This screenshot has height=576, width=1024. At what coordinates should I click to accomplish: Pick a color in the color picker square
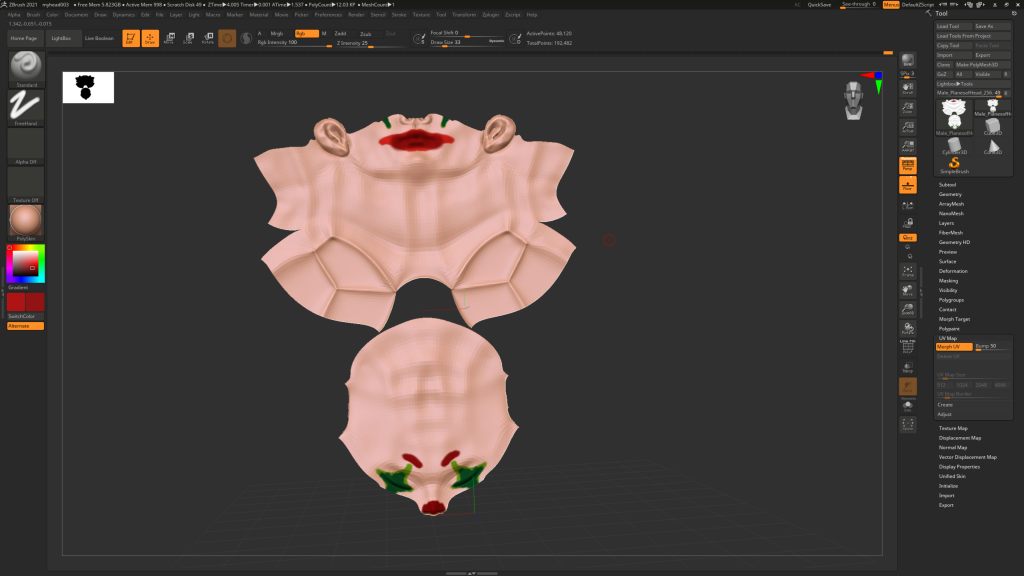[x=25, y=263]
